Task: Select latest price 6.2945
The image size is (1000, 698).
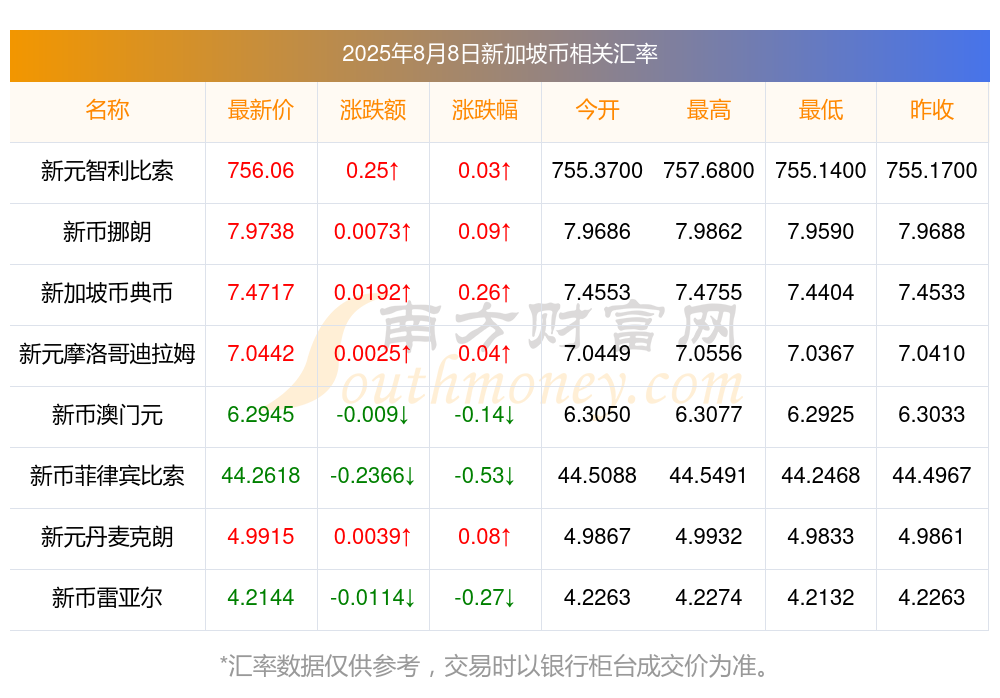Action: 261,415
